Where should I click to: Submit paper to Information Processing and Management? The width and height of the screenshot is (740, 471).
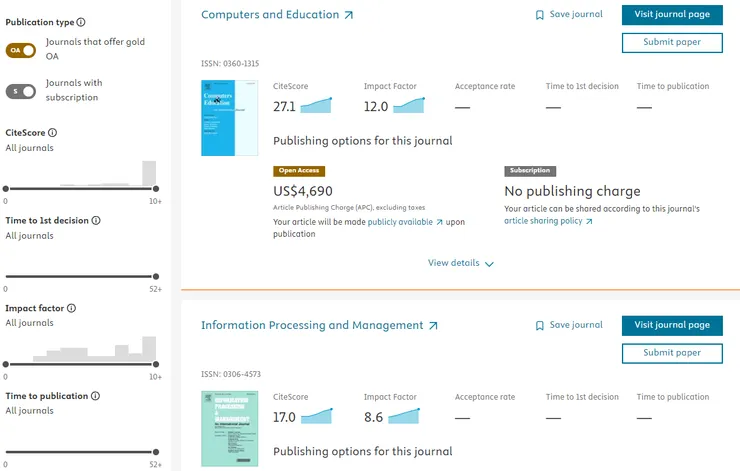672,353
